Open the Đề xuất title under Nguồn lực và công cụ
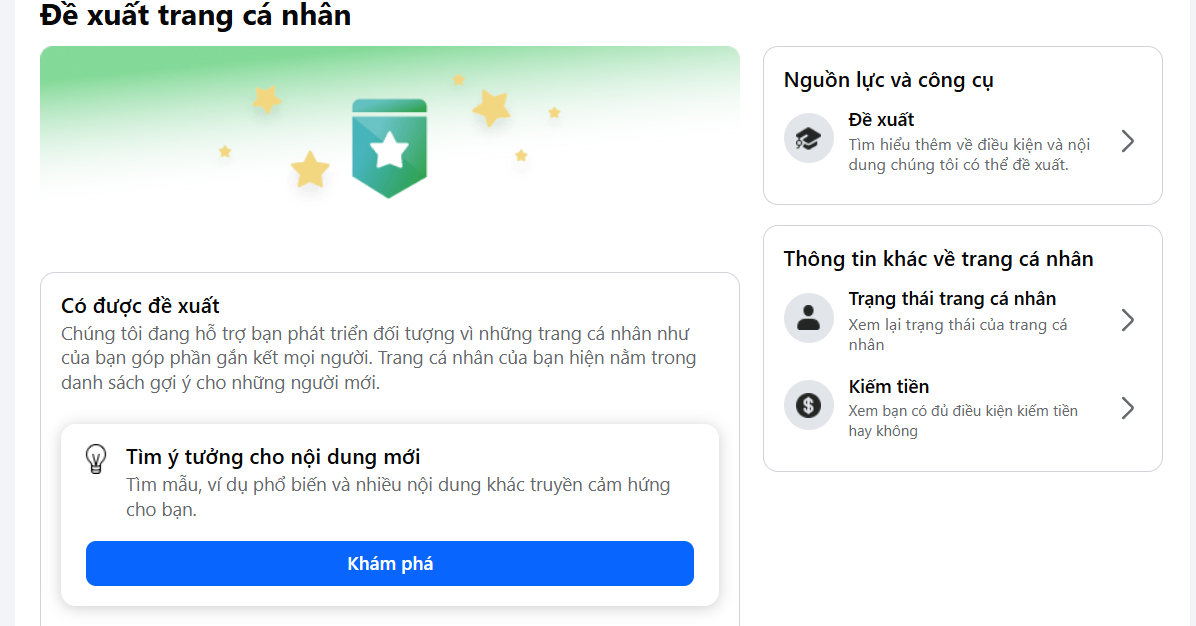 pos(881,120)
